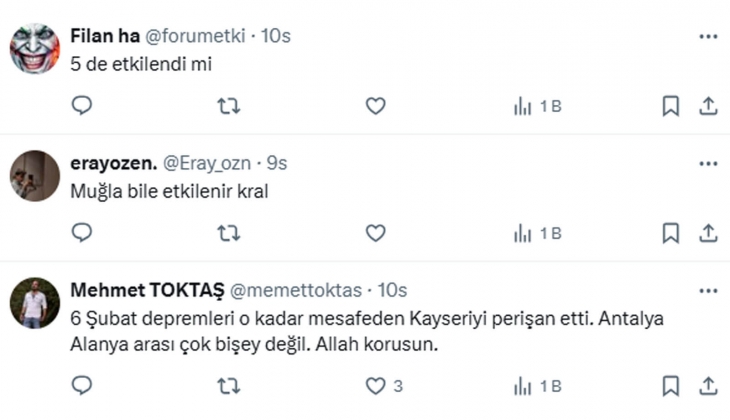
Task: Click erayozen's profile avatar
Action: click(34, 176)
